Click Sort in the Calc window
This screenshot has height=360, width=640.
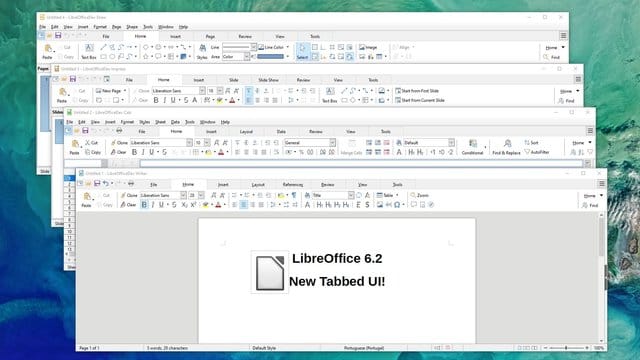531,143
